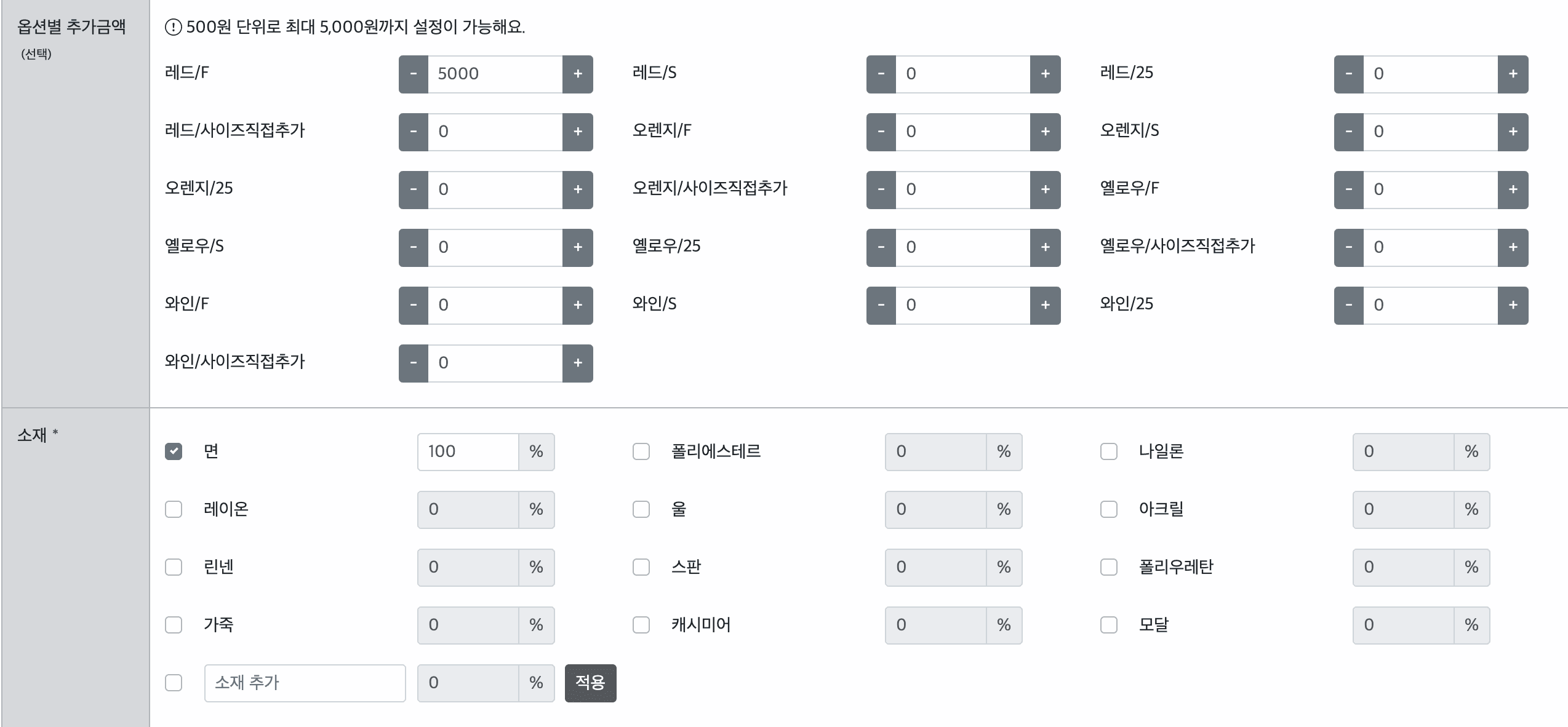Uncheck the 면 material checkbox
This screenshot has width=1568, height=727.
tap(174, 451)
